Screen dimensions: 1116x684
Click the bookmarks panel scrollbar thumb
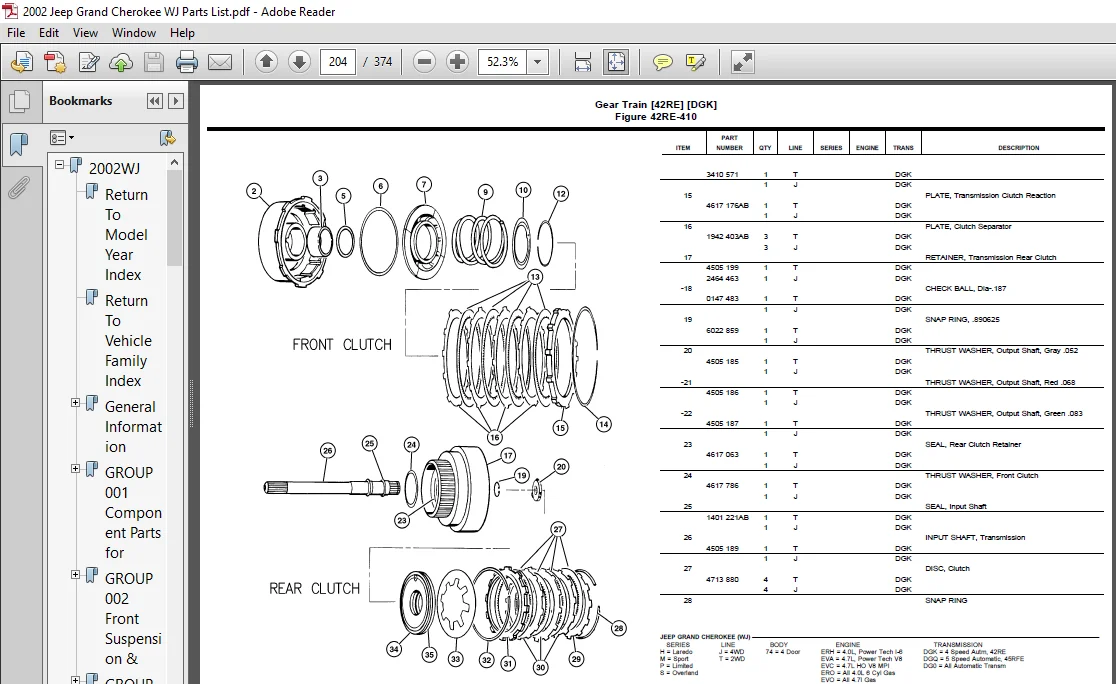(x=174, y=218)
